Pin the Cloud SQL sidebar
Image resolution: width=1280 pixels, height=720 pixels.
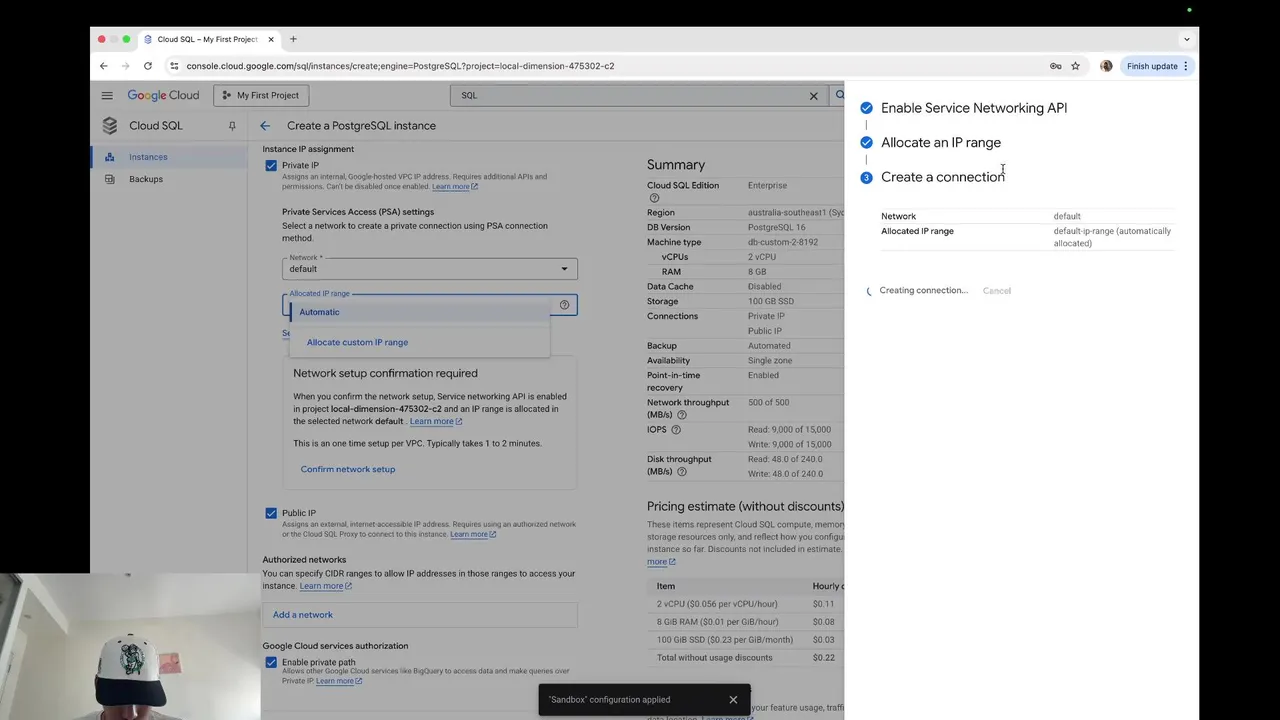coord(232,126)
